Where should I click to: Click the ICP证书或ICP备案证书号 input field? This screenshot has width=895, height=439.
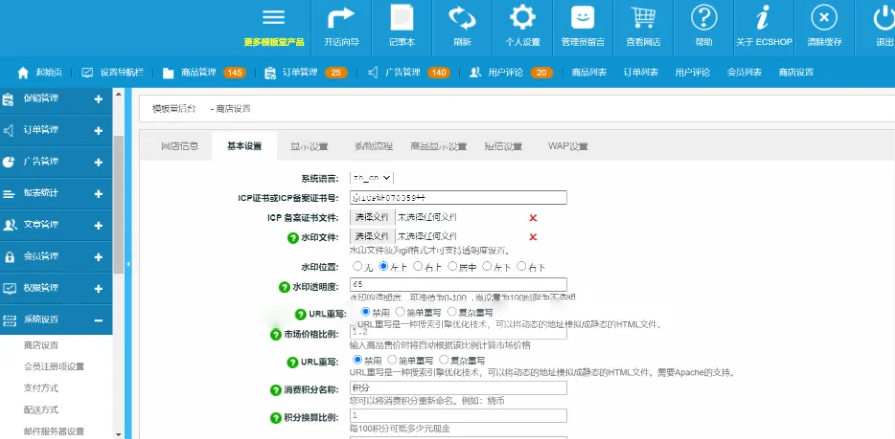tap(458, 198)
